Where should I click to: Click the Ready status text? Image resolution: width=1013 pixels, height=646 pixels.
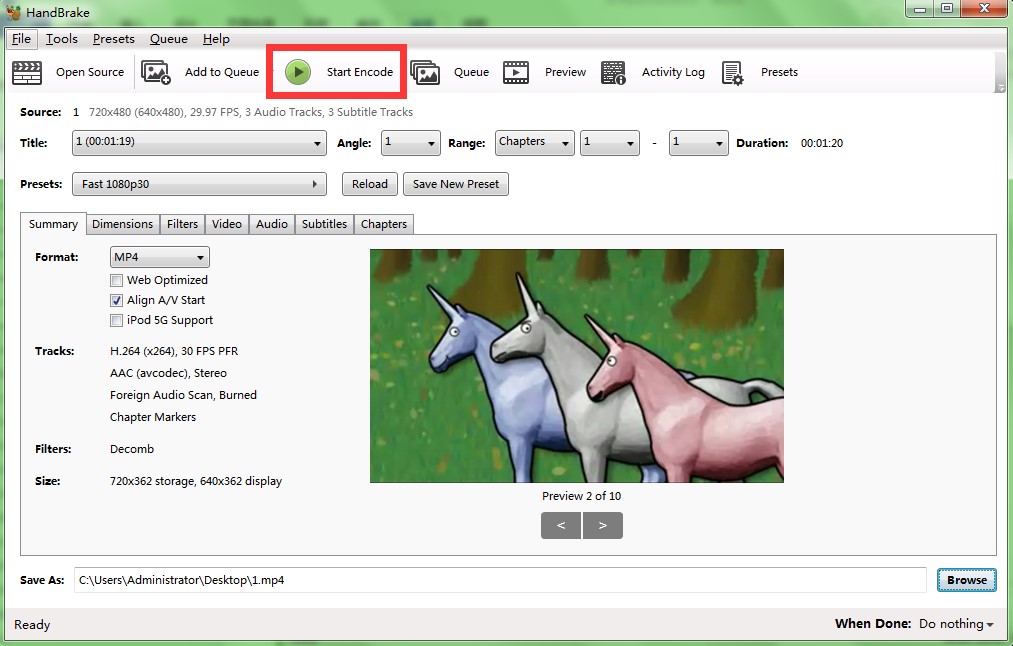tap(32, 625)
